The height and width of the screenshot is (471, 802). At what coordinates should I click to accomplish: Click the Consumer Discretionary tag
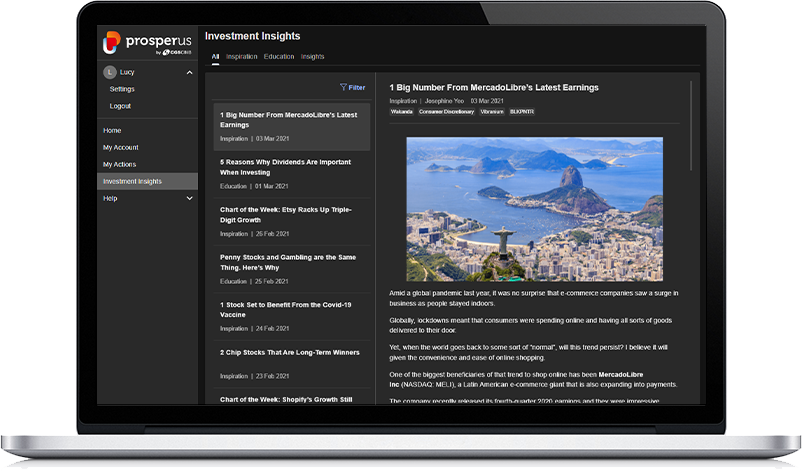(447, 111)
